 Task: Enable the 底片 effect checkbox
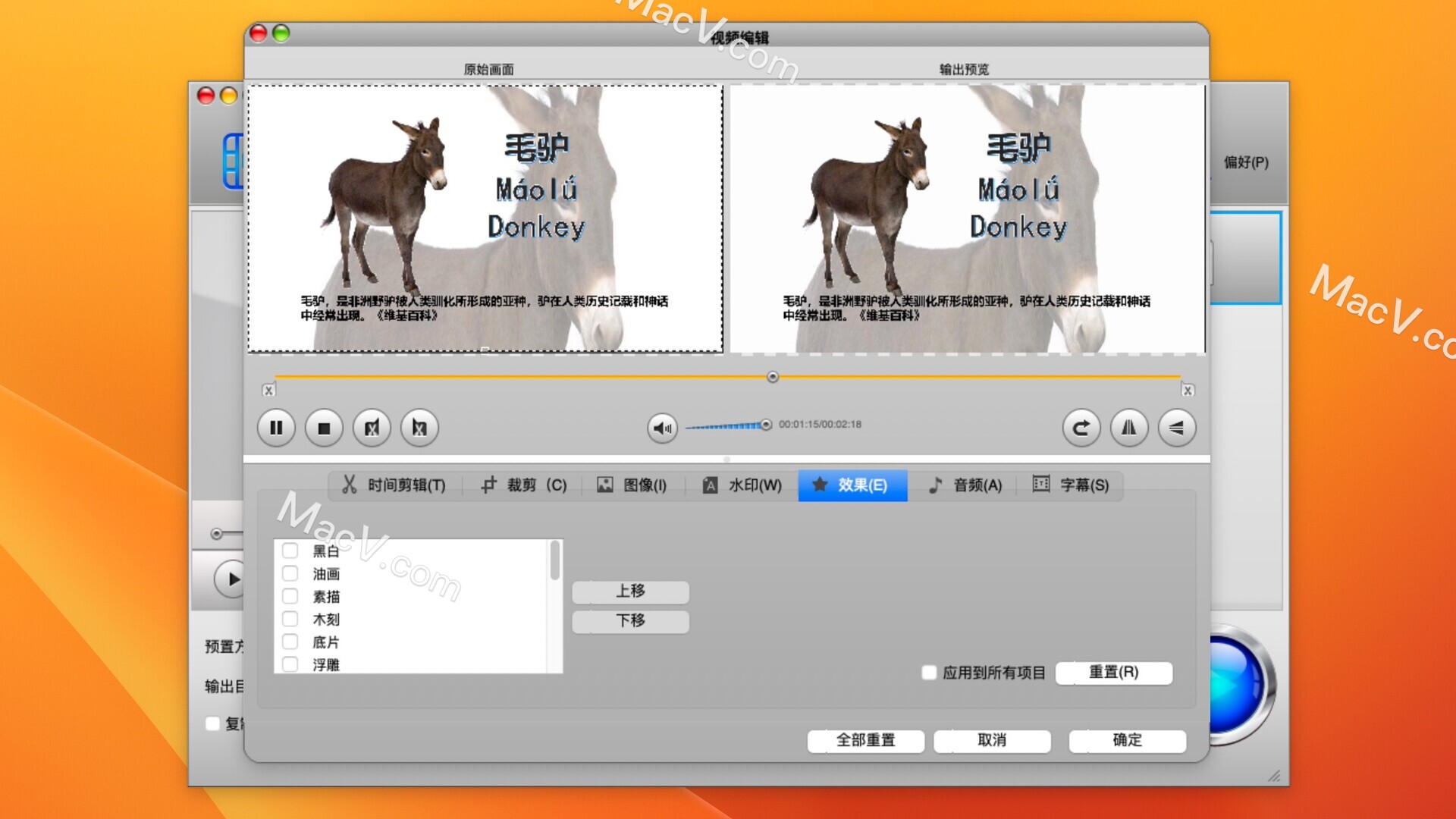[290, 642]
